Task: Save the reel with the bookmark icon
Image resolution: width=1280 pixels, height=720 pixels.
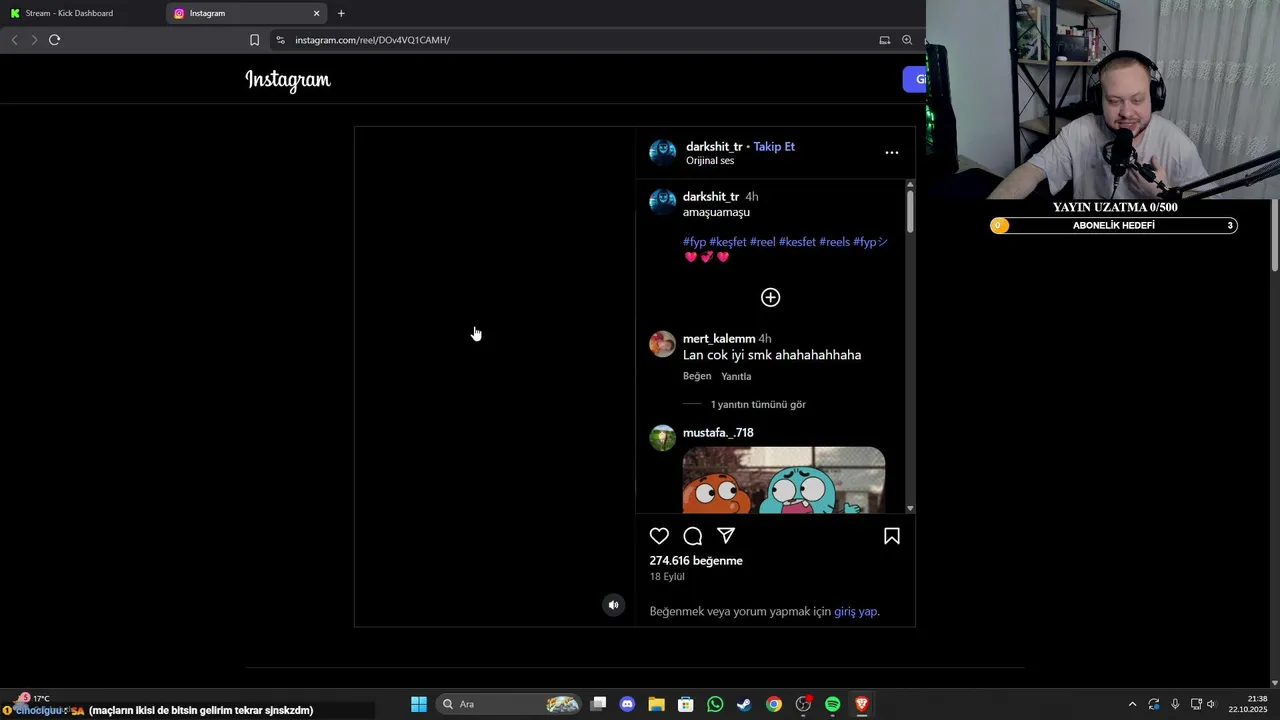Action: (892, 536)
